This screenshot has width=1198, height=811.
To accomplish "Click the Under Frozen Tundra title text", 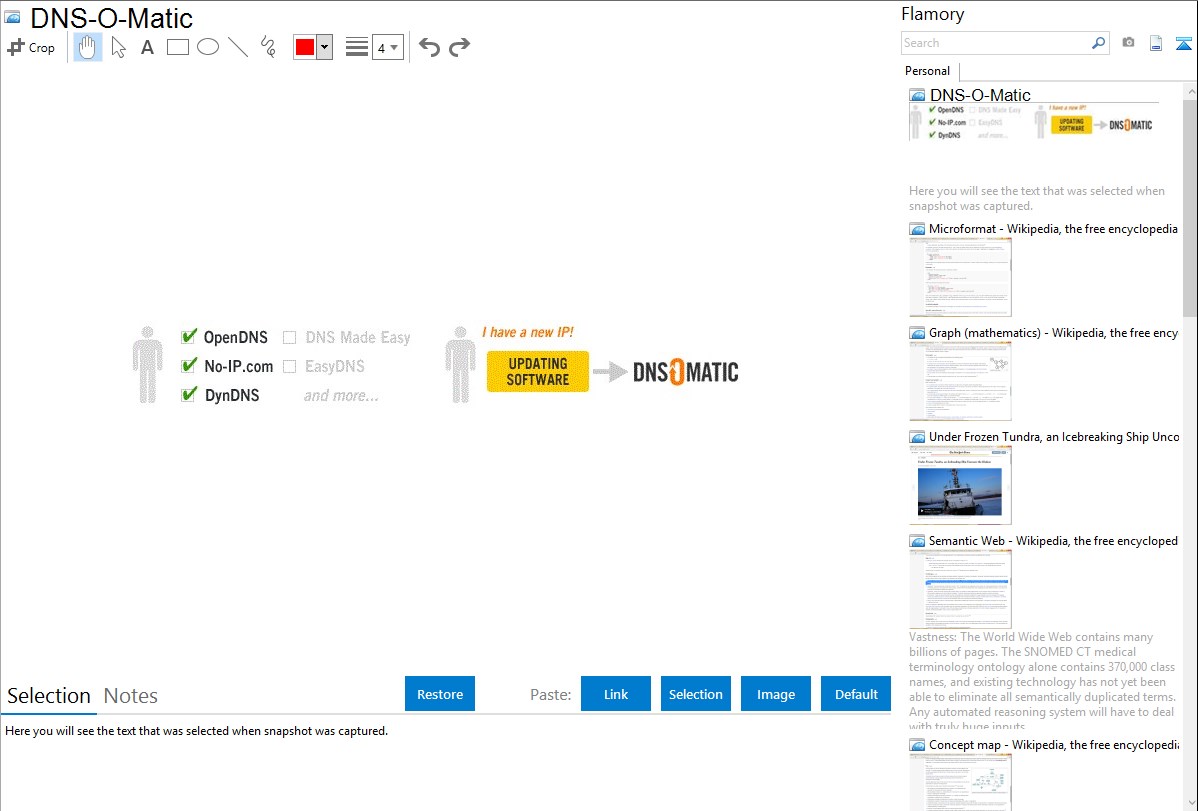I will tap(1054, 436).
